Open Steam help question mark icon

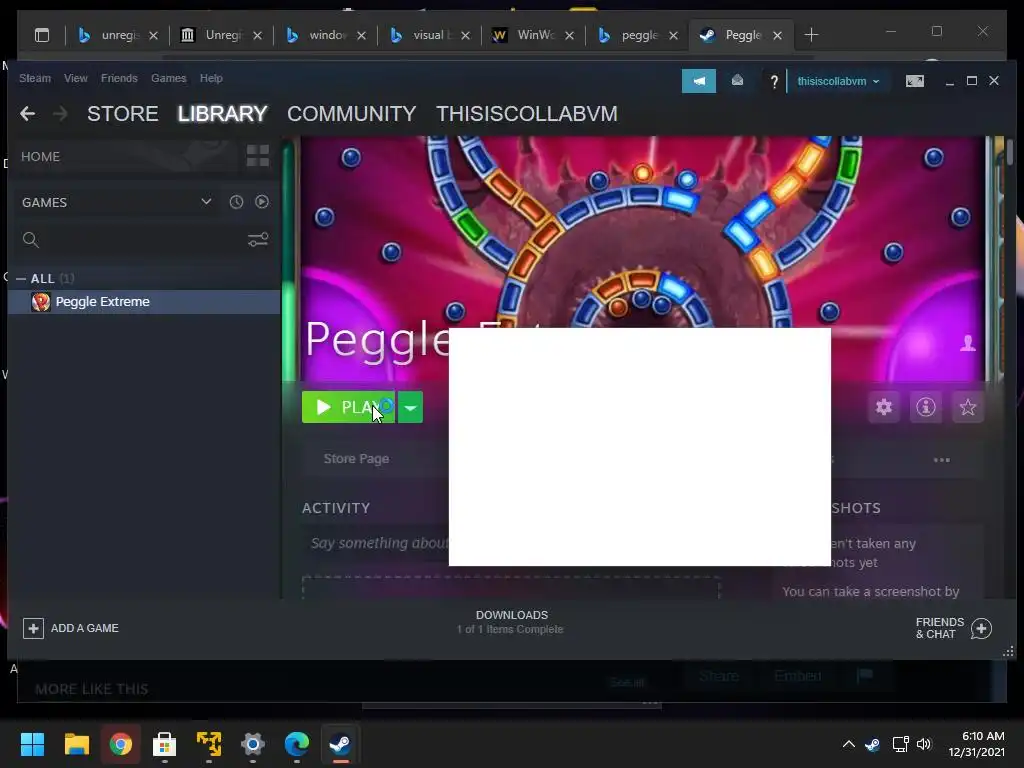coord(774,82)
